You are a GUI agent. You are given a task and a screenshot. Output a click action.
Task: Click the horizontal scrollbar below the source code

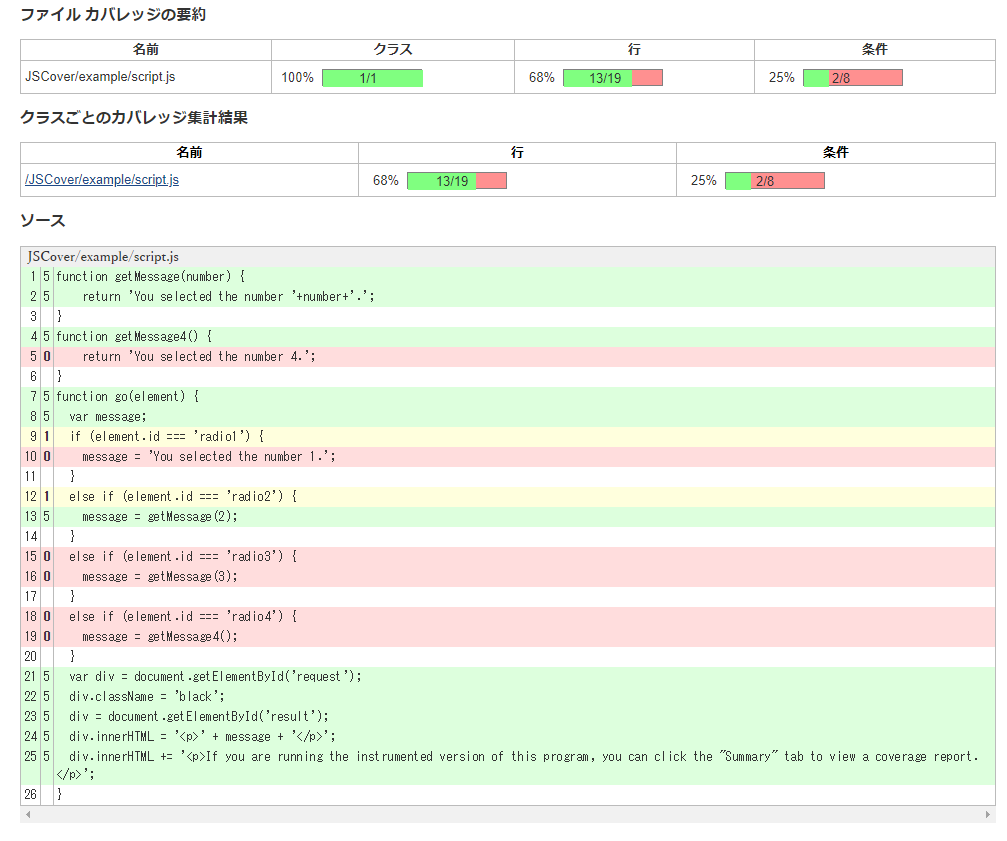[500, 813]
